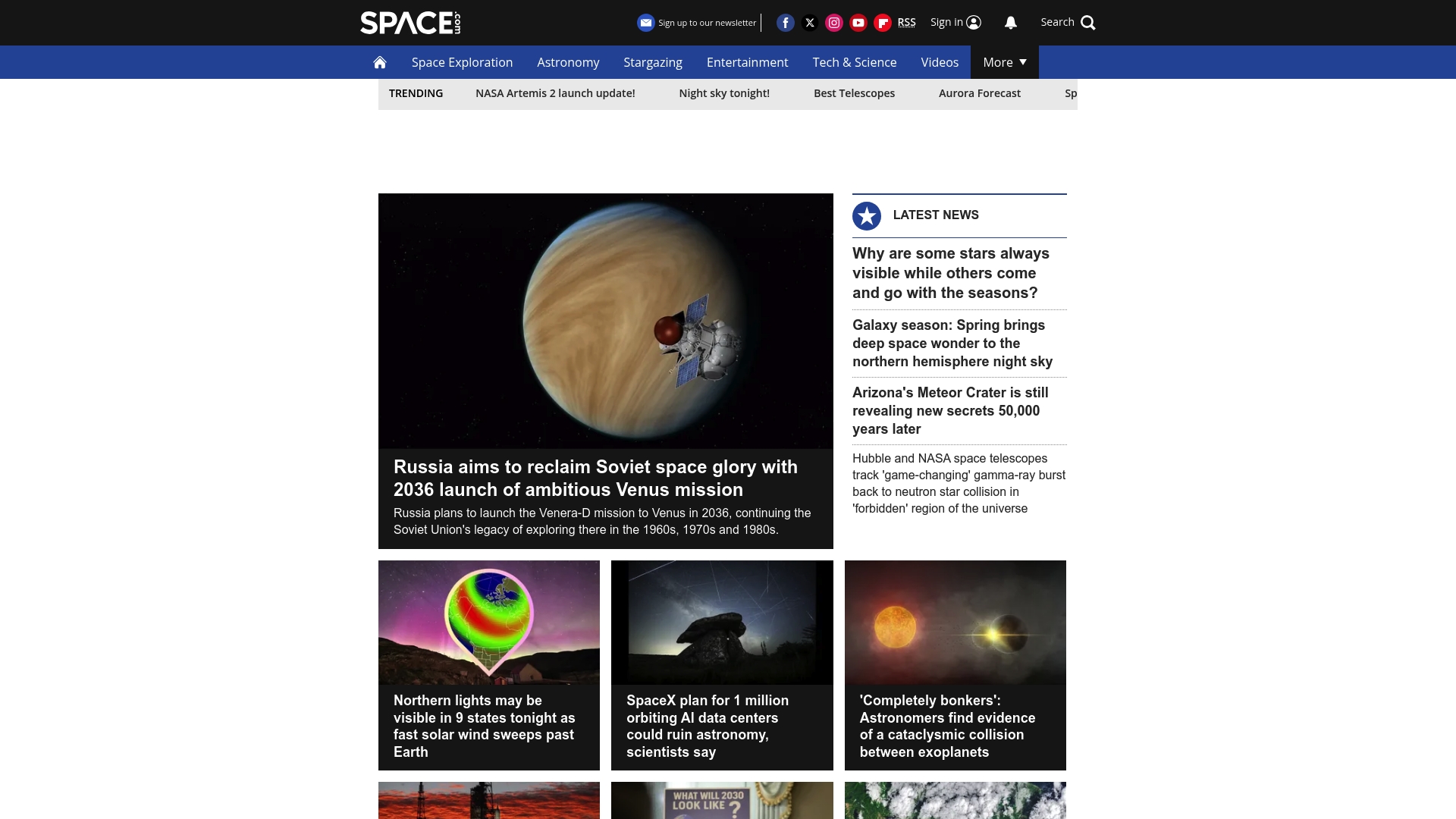Open the RSS feed link
1456x819 pixels.
(x=906, y=23)
